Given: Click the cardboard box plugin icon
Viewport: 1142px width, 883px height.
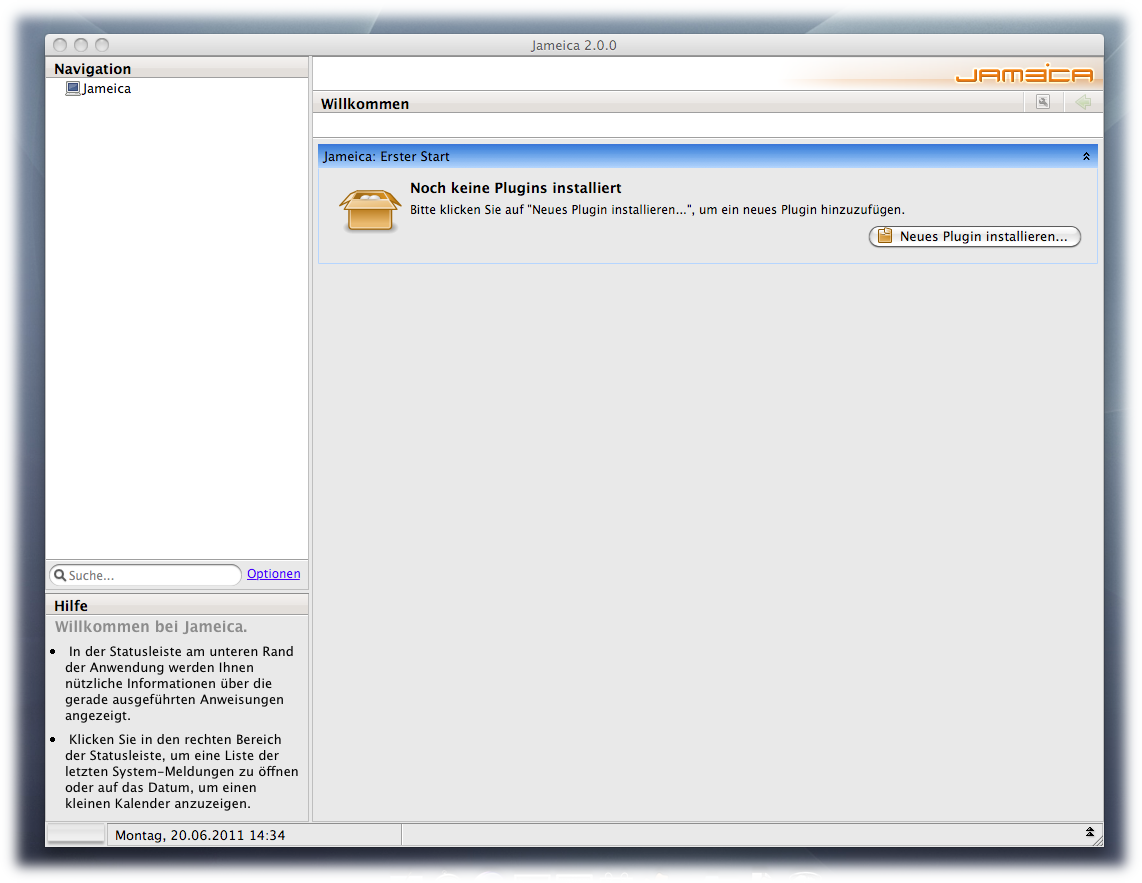Looking at the screenshot, I should [x=370, y=211].
